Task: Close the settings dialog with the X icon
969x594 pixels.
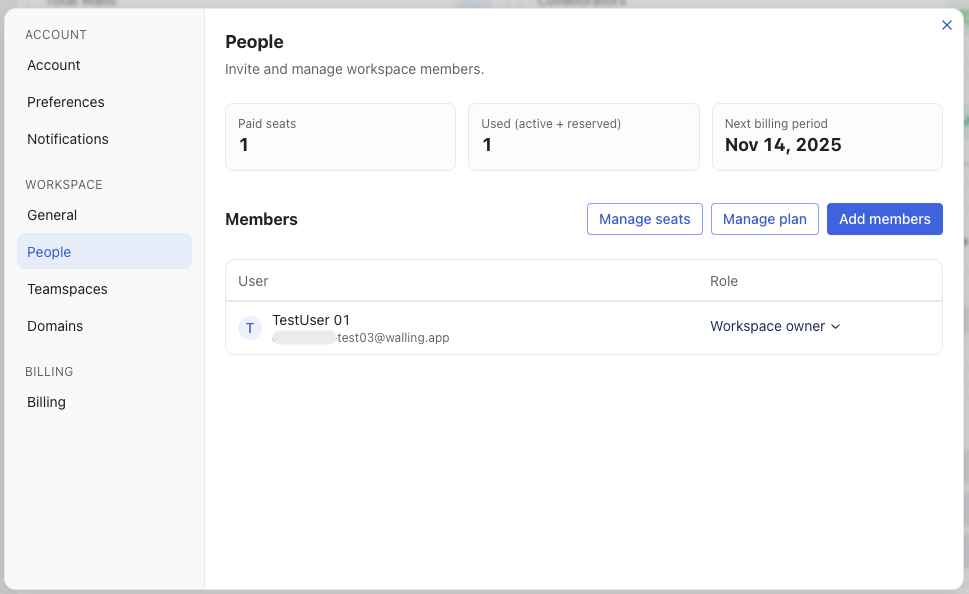Action: coord(947,26)
